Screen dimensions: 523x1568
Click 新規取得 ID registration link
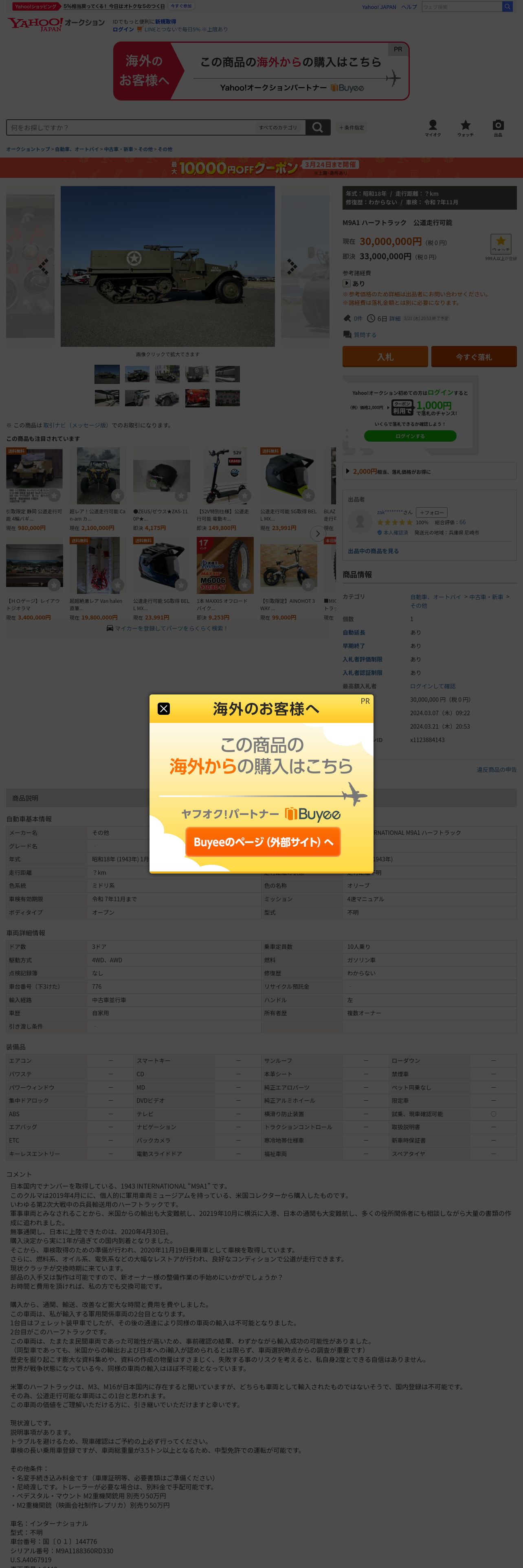[x=165, y=21]
